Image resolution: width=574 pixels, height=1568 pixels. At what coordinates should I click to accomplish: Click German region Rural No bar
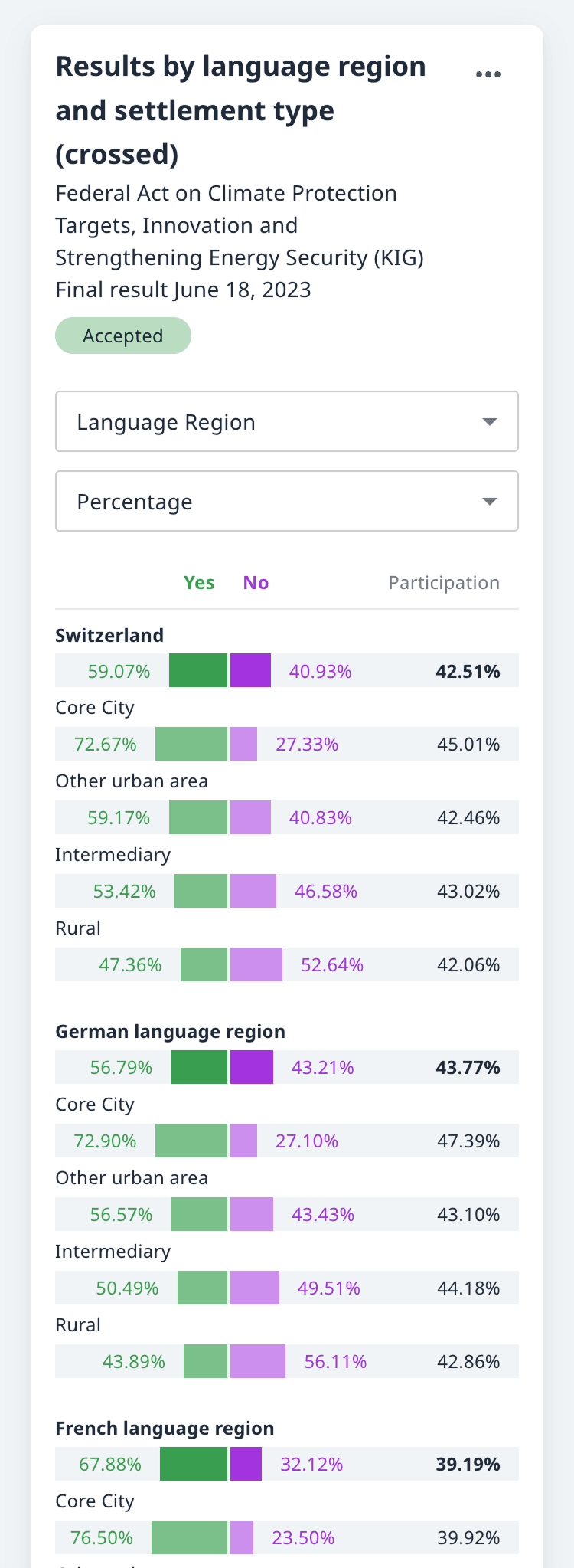click(258, 1361)
